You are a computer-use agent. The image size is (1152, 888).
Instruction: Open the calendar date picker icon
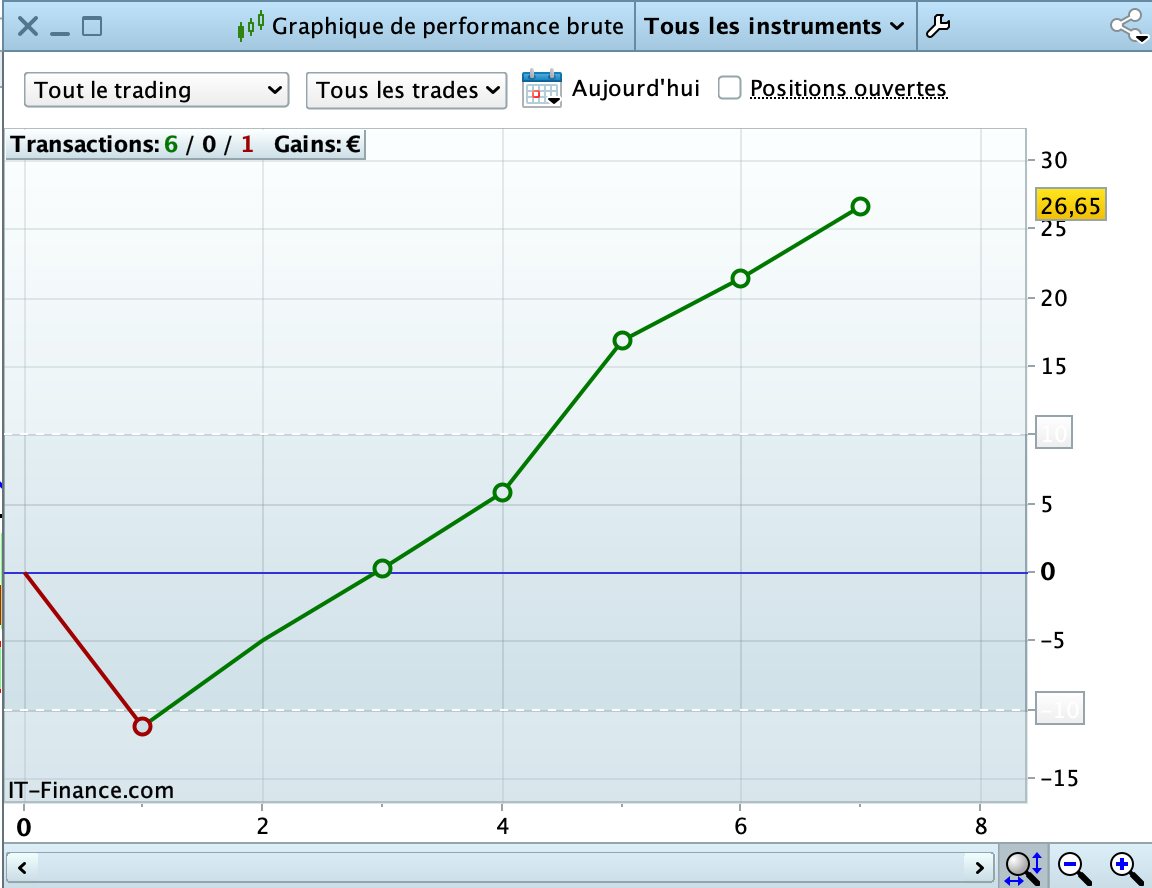[x=541, y=89]
